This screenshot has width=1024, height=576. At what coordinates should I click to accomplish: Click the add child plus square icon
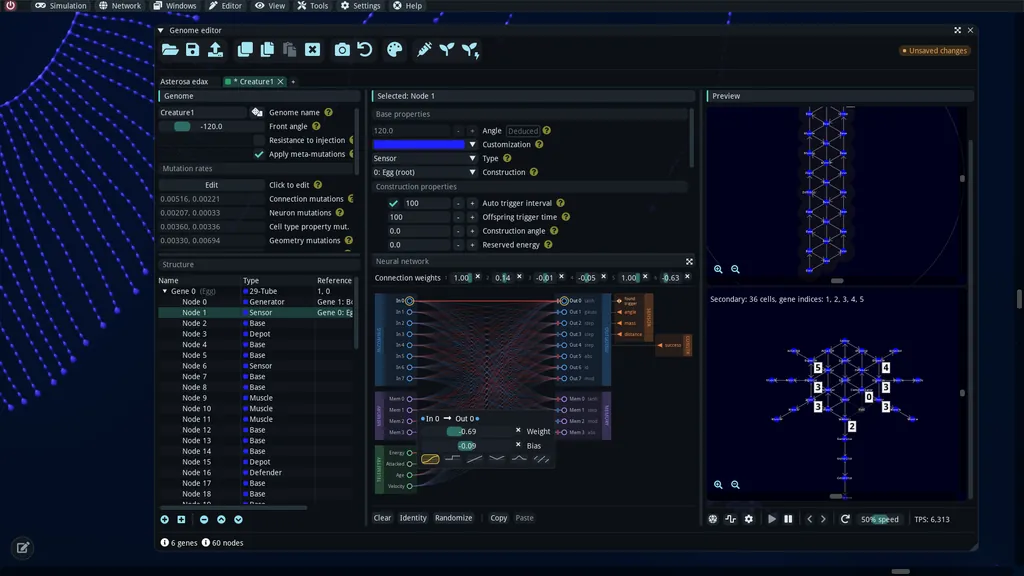coord(181,519)
